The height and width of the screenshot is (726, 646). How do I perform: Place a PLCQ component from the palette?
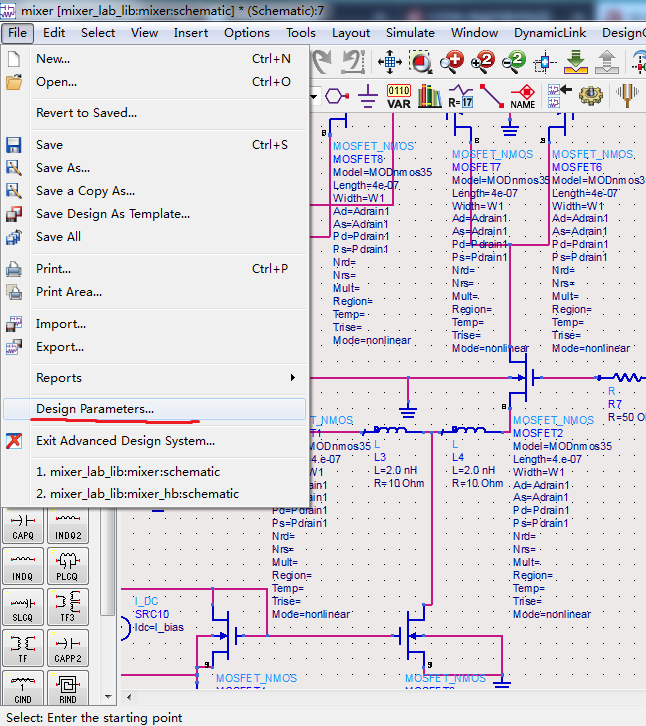(68, 566)
